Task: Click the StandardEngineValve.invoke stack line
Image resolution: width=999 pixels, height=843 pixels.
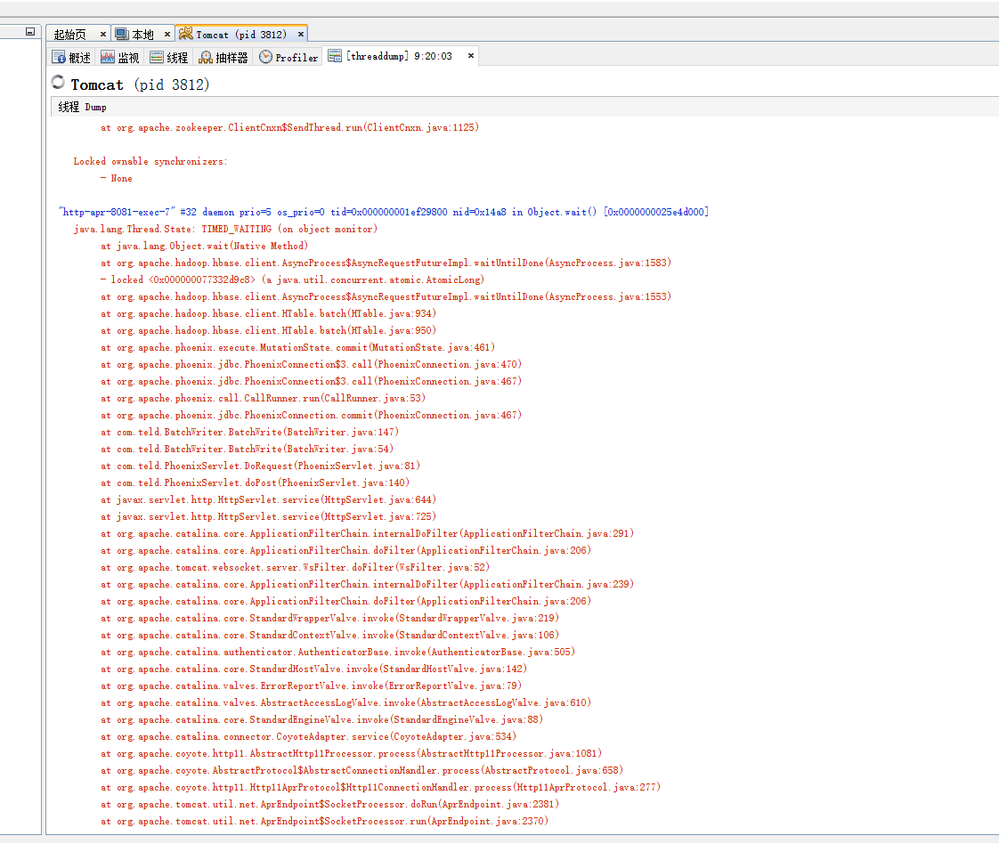Action: click(322, 719)
